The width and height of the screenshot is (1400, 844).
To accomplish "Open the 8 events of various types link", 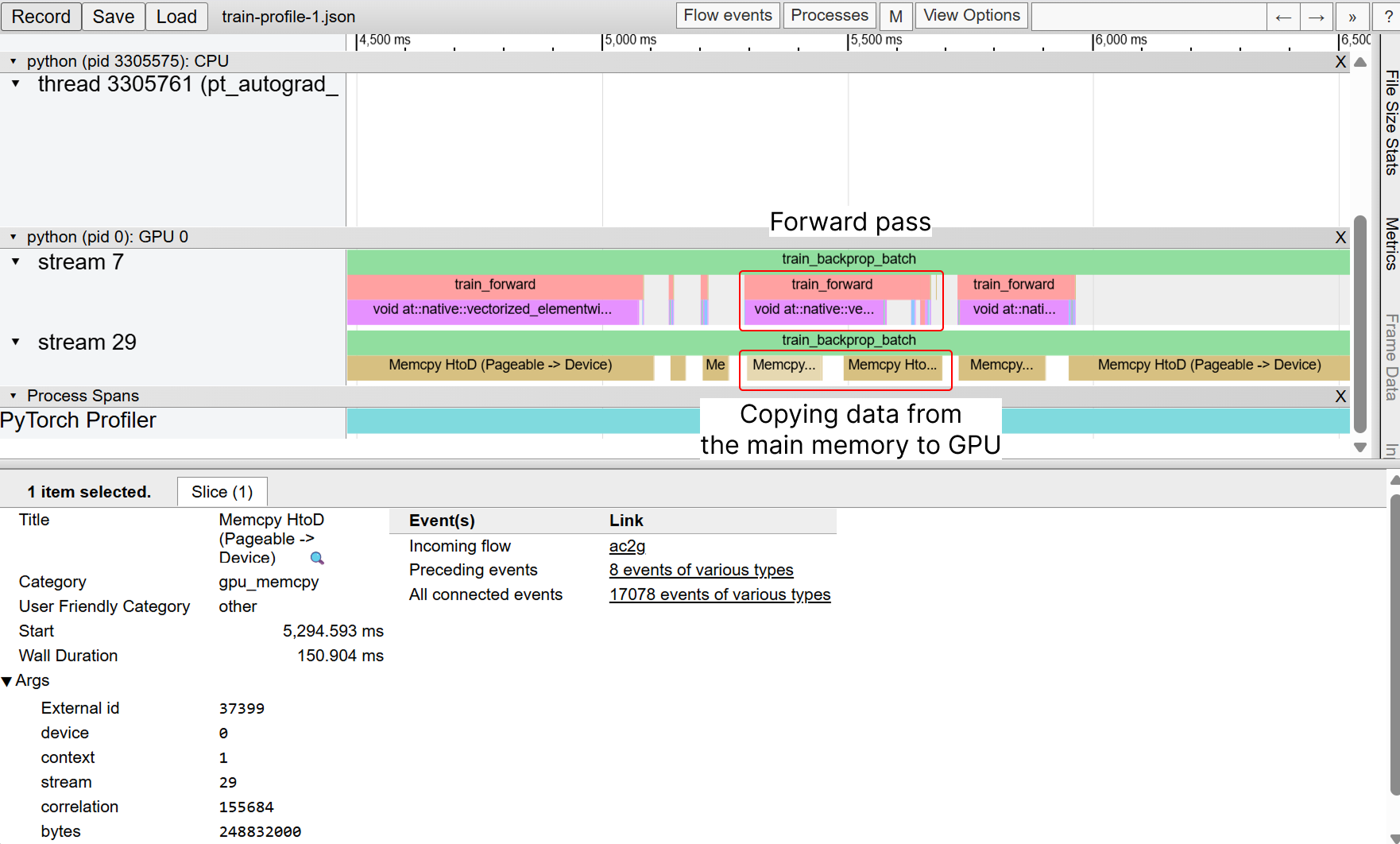I will 701,570.
